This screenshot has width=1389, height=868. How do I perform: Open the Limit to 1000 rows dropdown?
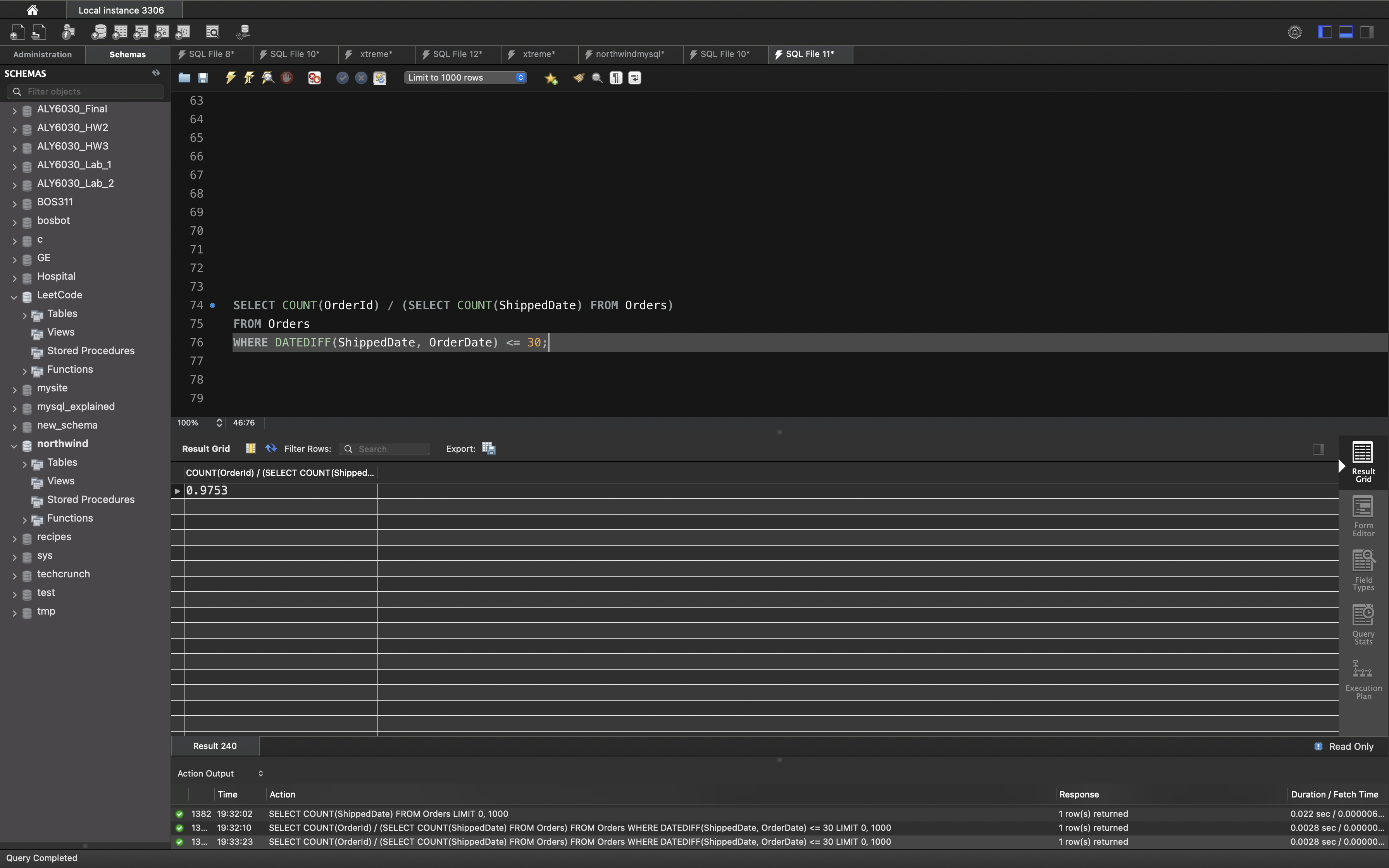click(465, 77)
